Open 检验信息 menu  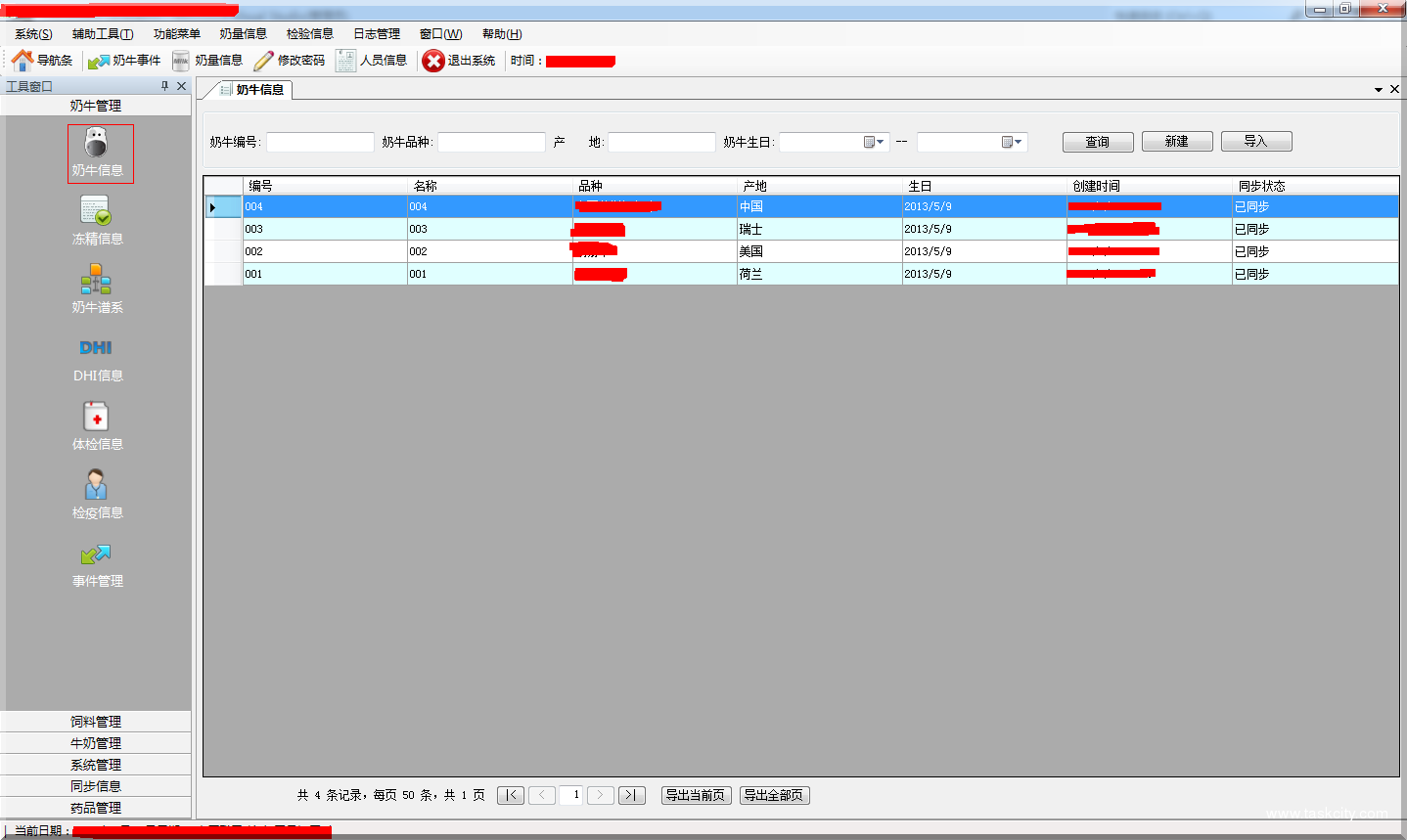(310, 34)
